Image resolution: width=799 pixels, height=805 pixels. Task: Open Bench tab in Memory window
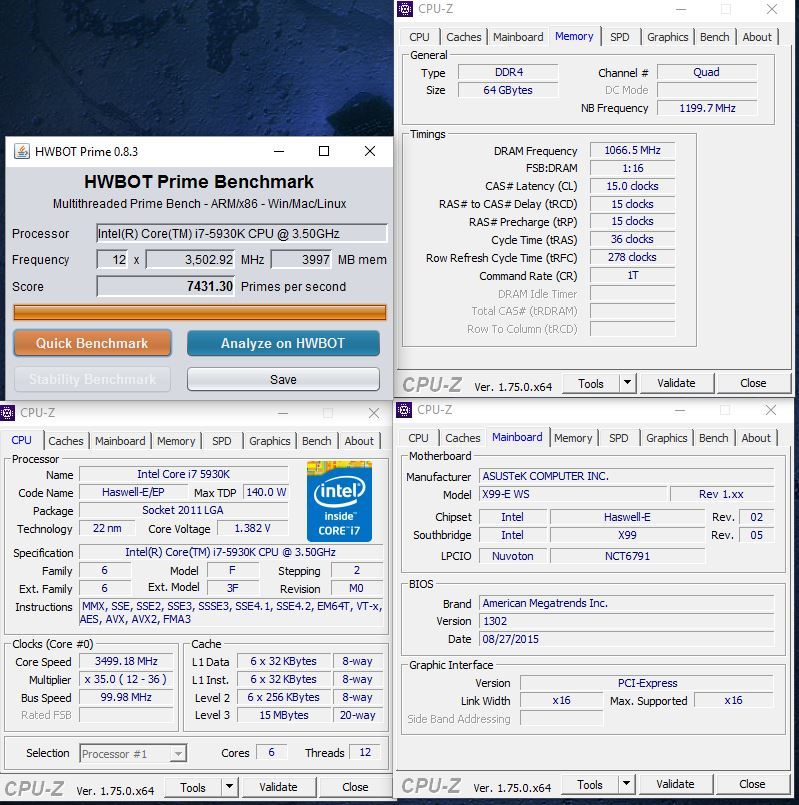(714, 37)
